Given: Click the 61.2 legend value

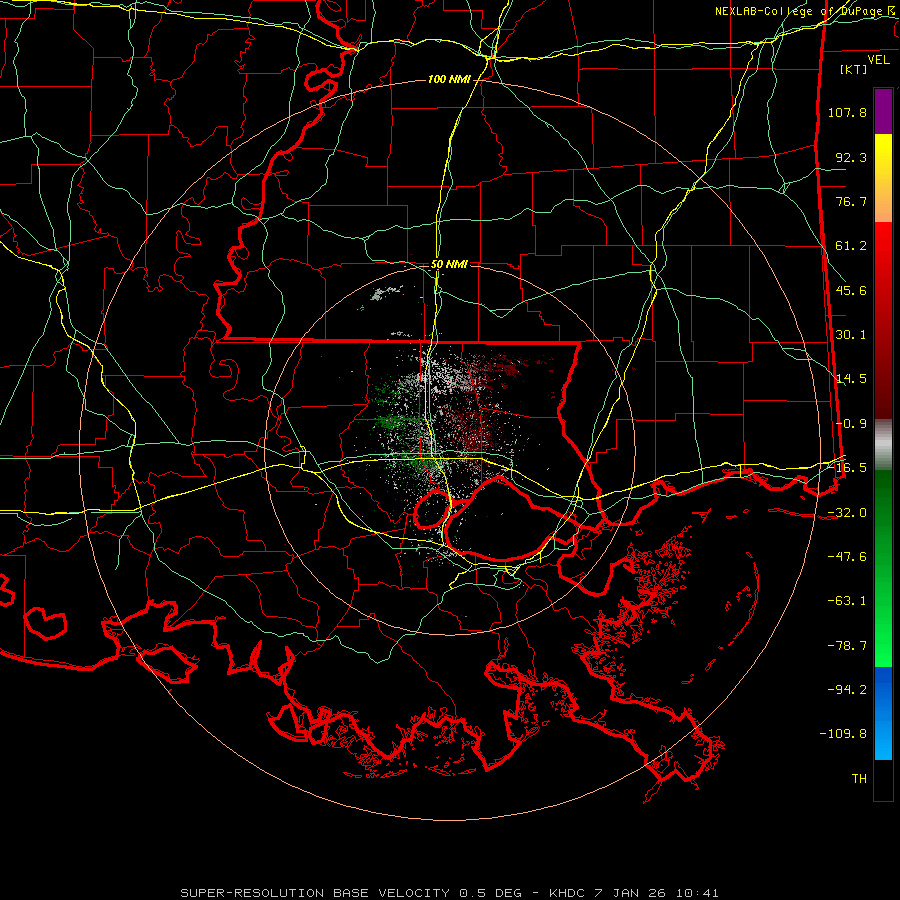Looking at the screenshot, I should (851, 246).
